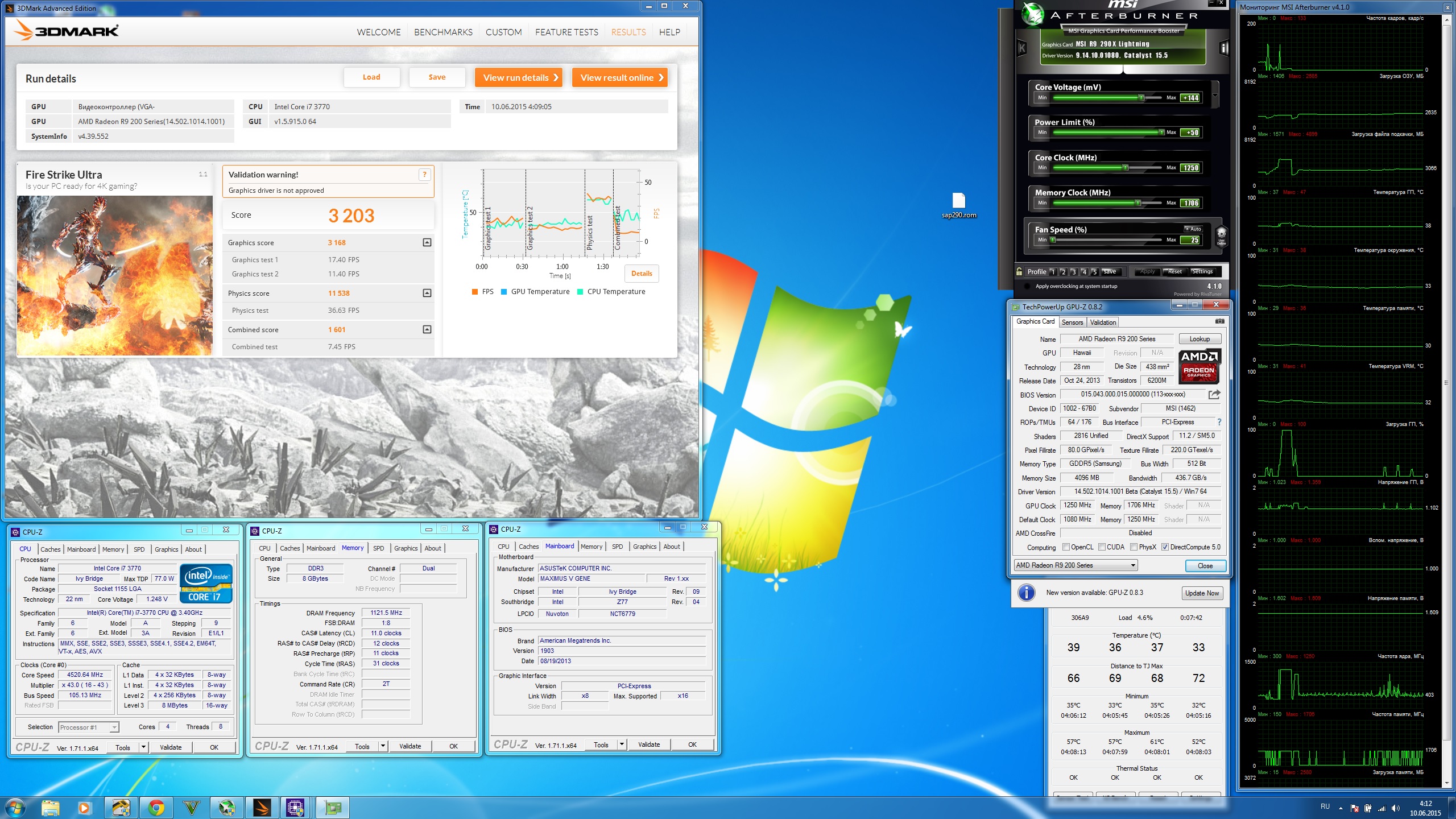1456x819 pixels.
Task: Toggle the PhysX checkbox in GPU-Z
Action: 1134,547
